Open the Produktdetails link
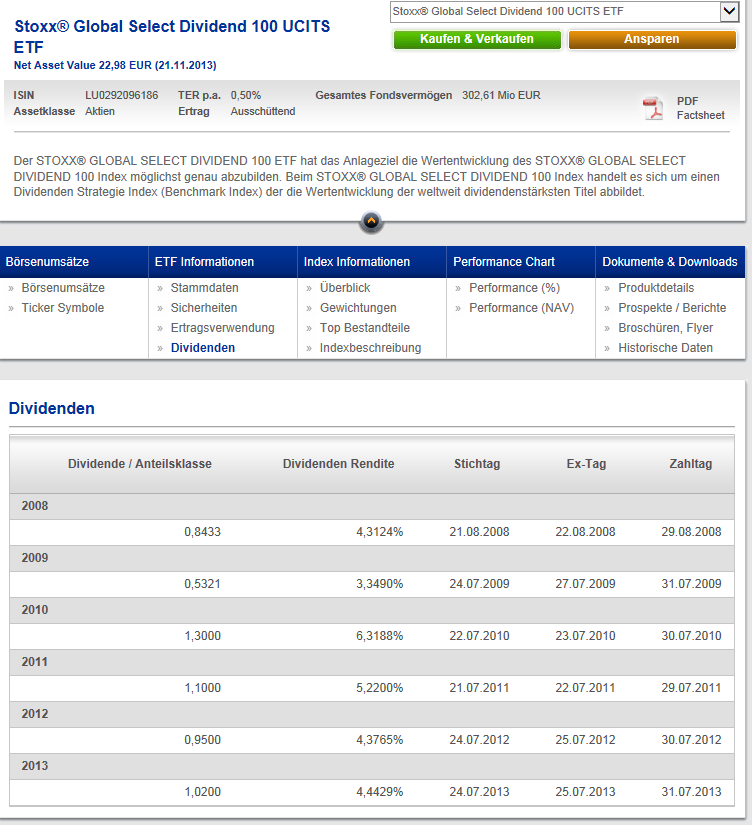Image resolution: width=752 pixels, height=825 pixels. tap(656, 288)
